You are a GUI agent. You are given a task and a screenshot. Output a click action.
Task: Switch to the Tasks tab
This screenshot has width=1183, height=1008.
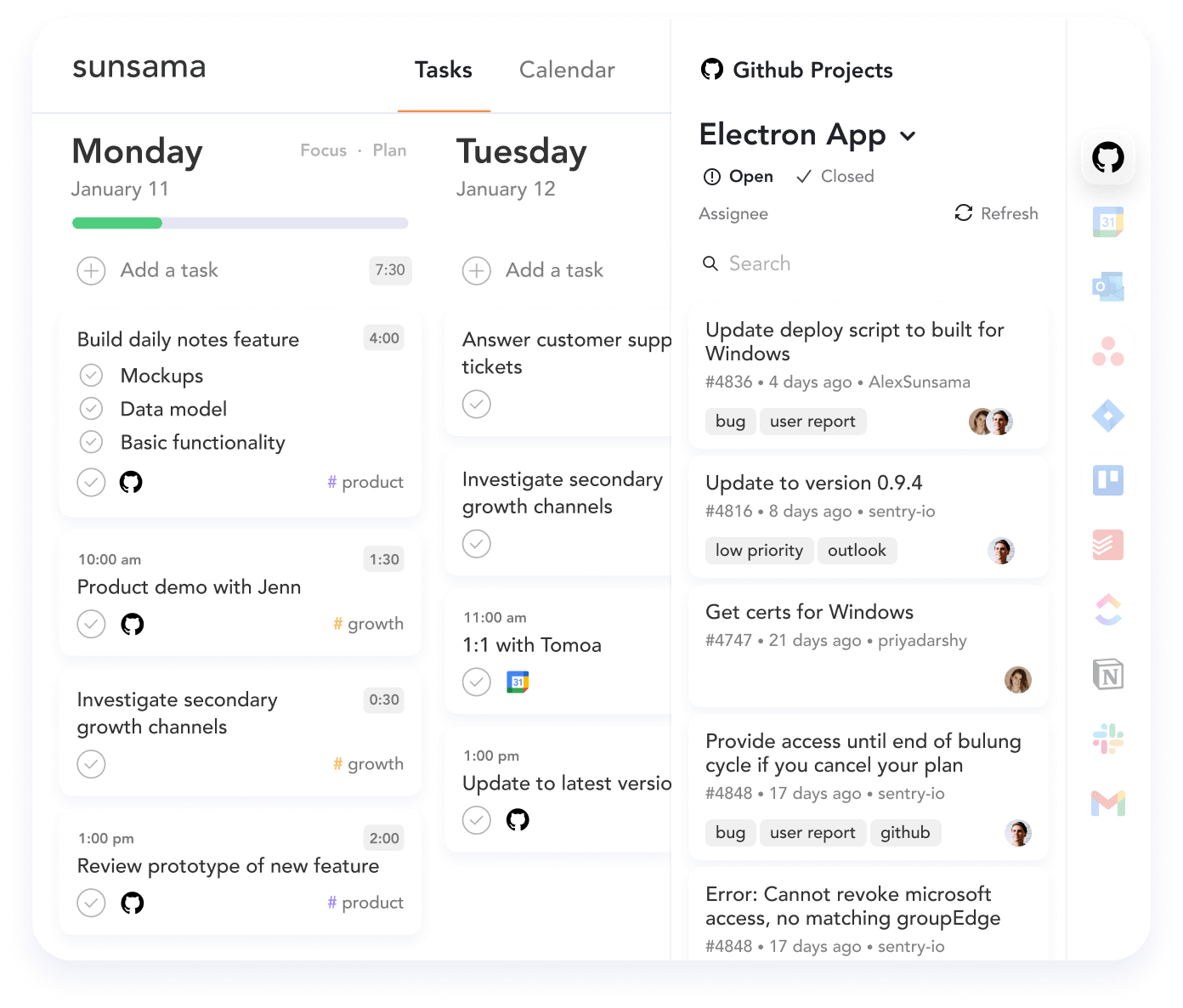pos(444,70)
